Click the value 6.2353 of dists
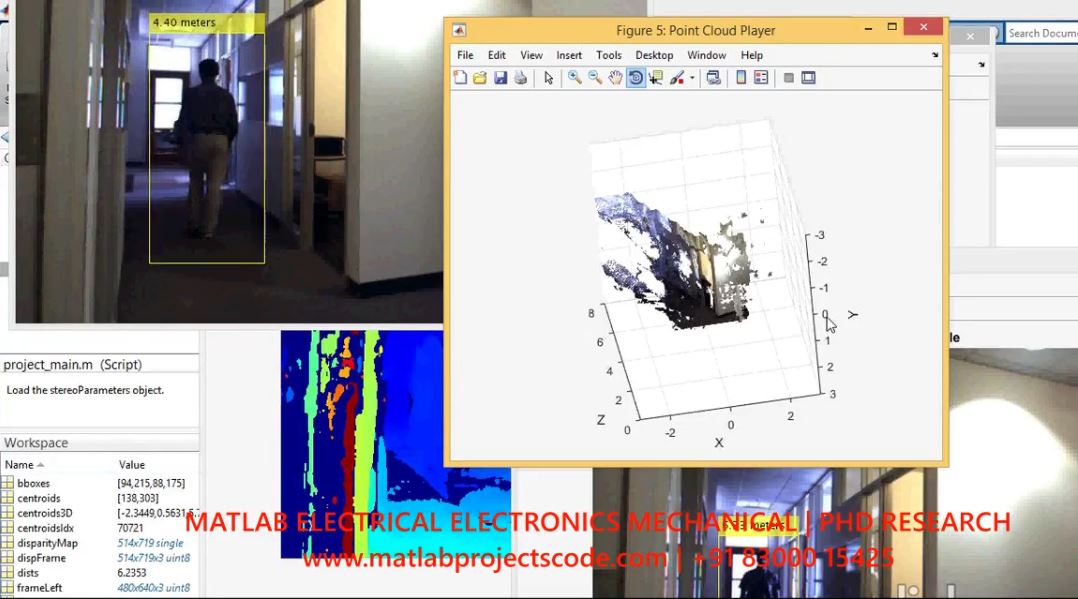This screenshot has width=1078, height=599. point(131,573)
